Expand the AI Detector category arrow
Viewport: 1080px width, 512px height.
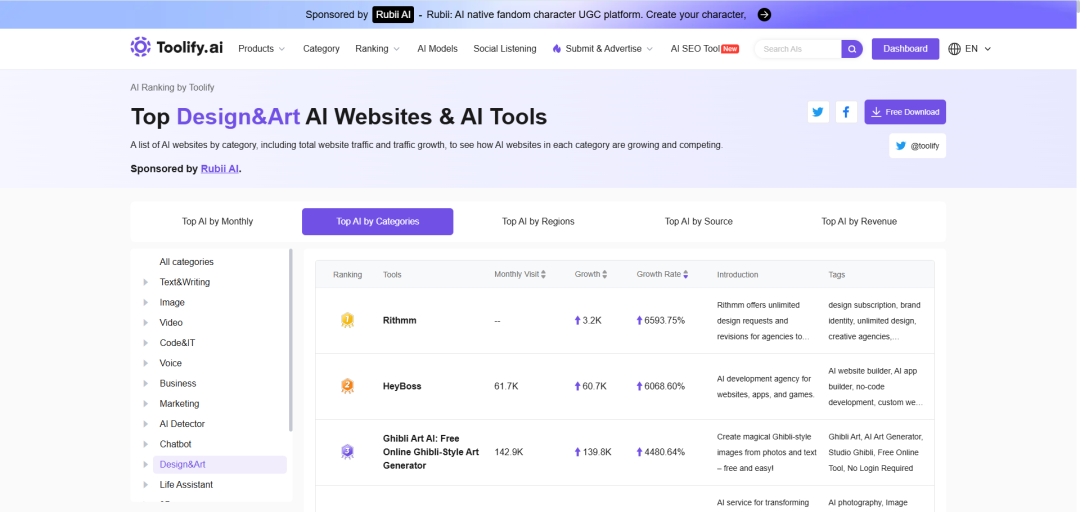(x=145, y=424)
